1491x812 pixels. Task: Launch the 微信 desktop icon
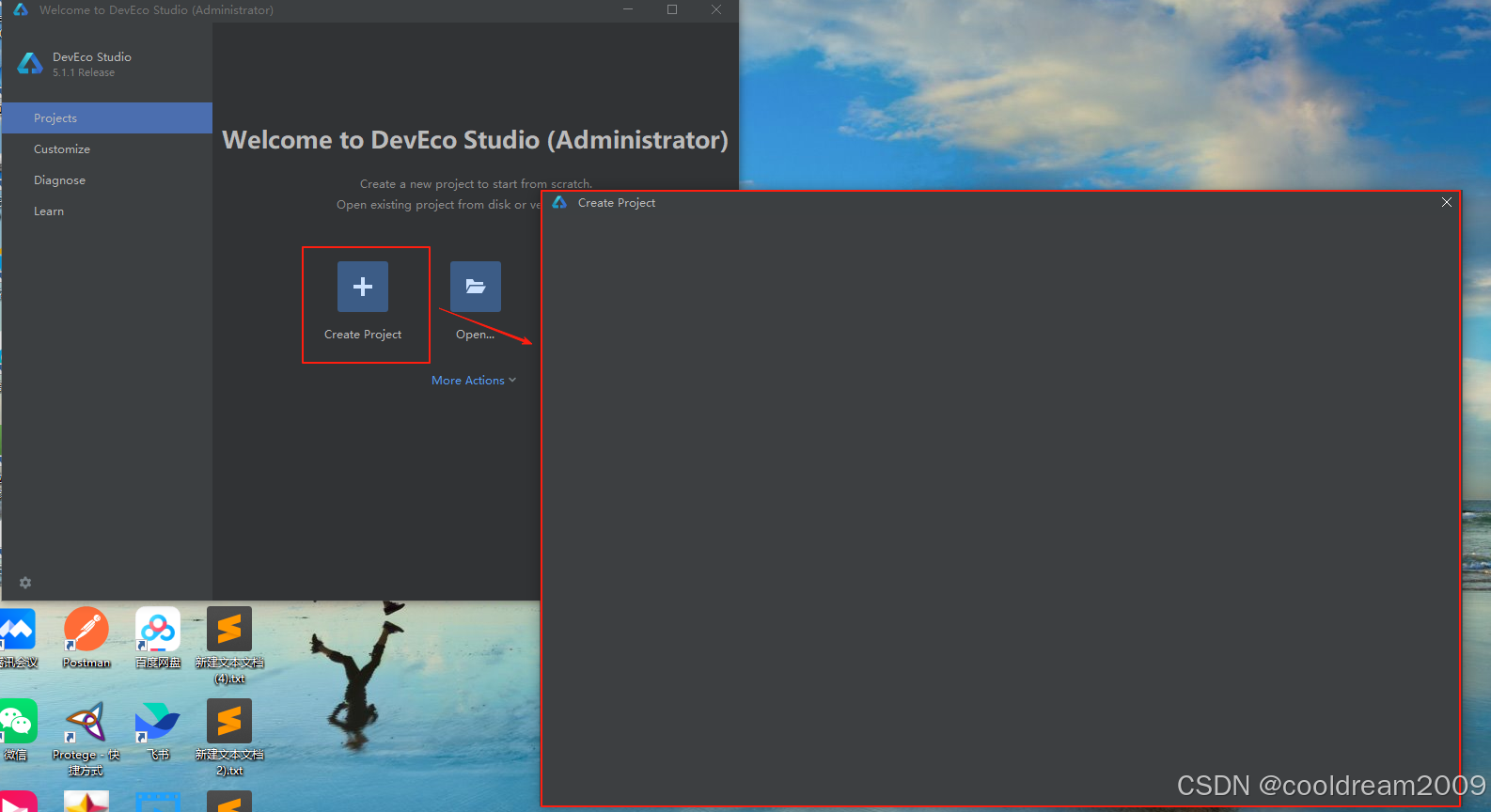pos(17,730)
